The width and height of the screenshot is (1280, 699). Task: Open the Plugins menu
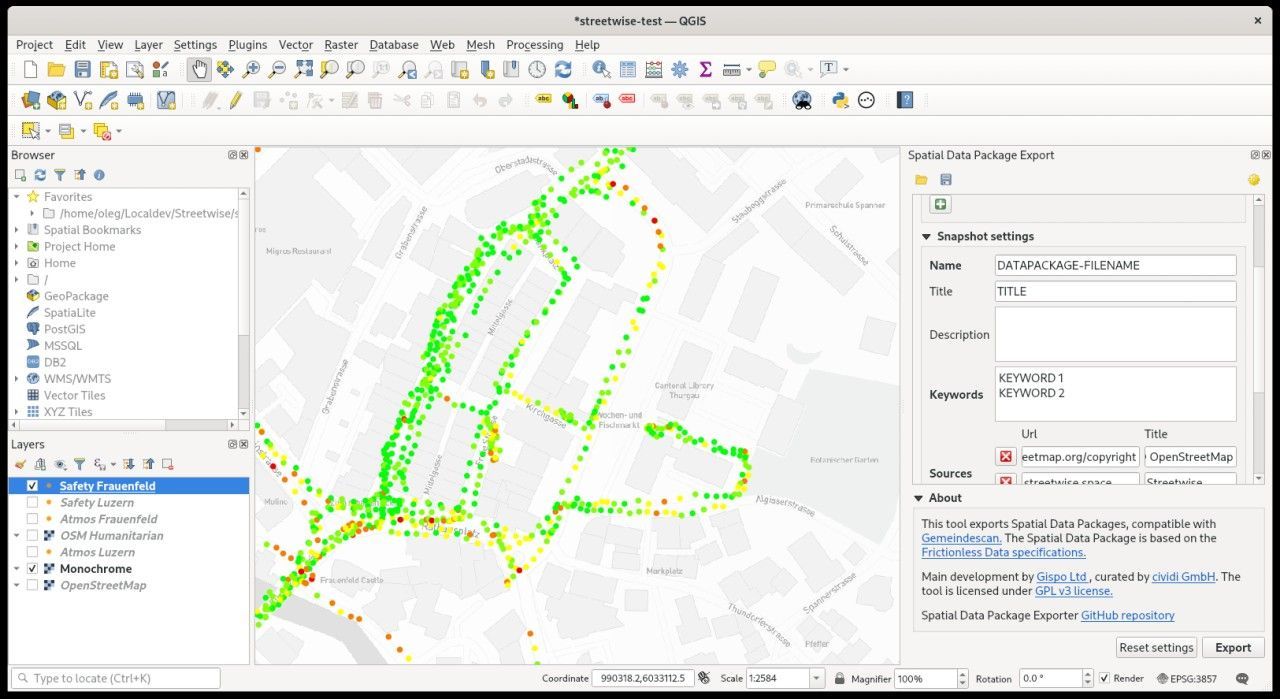[248, 45]
